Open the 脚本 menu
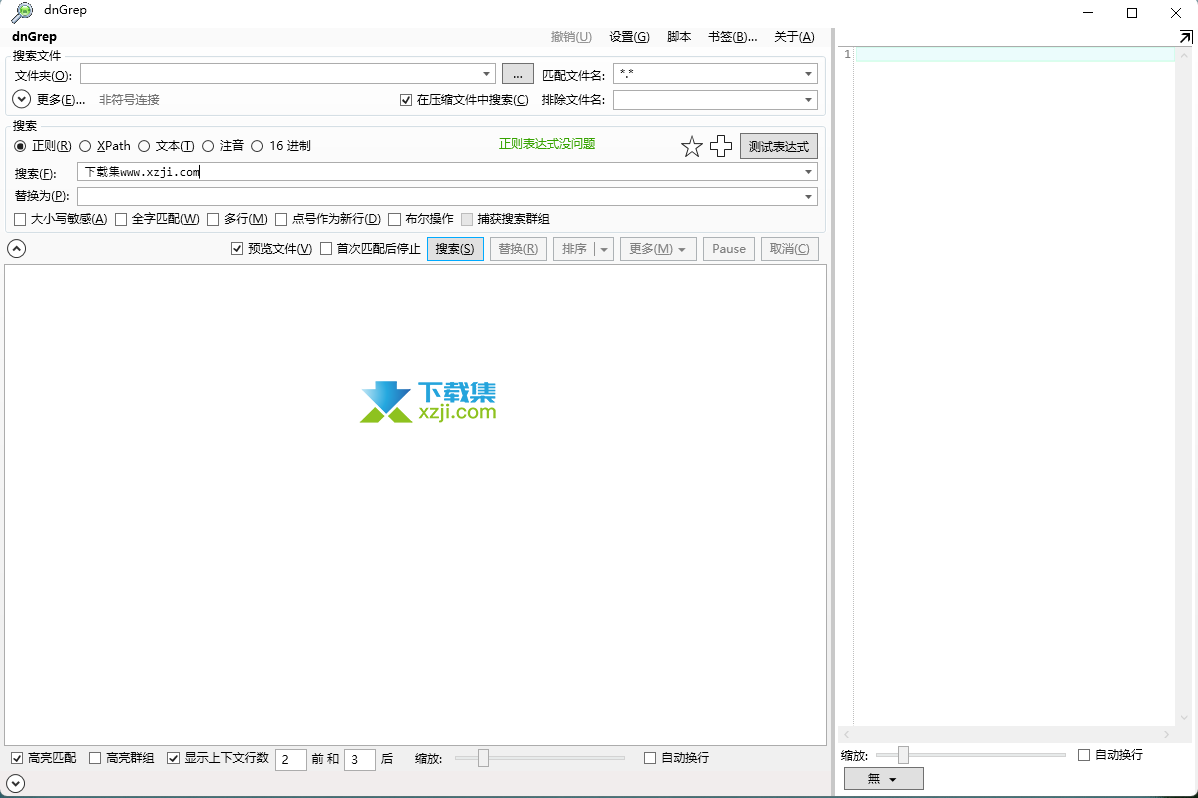 point(678,37)
